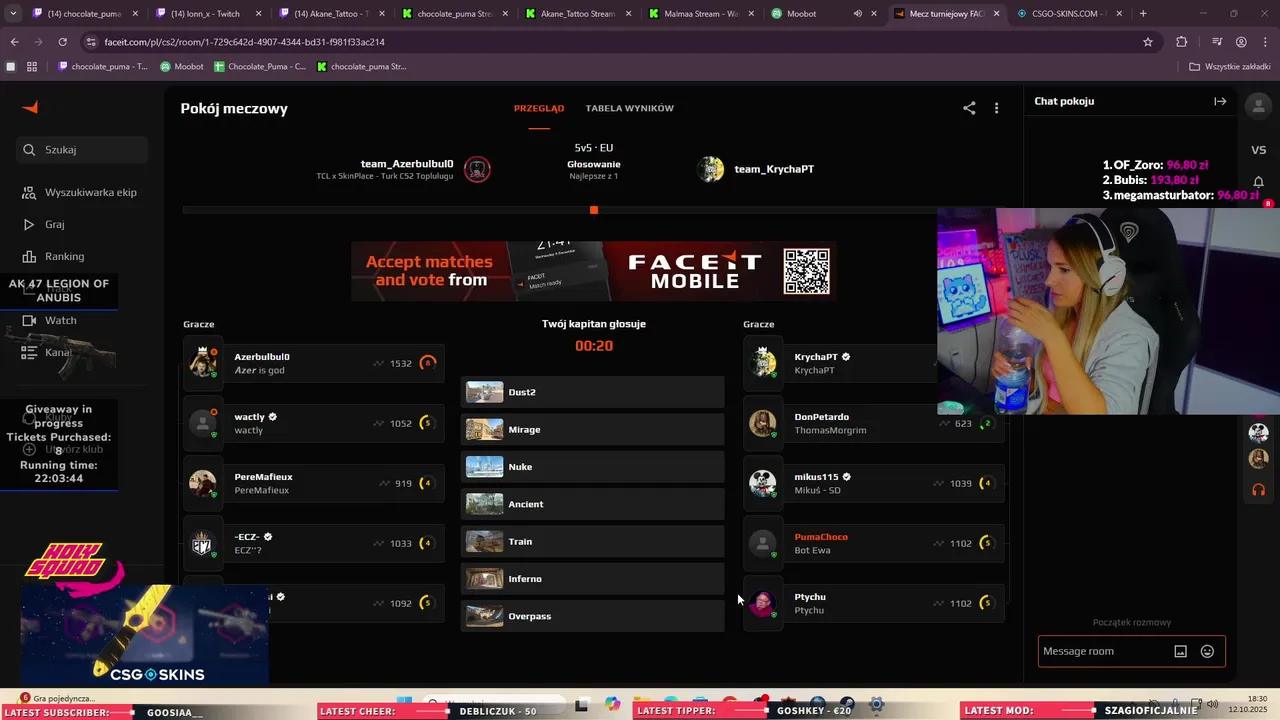Click the share icon in match room header

[969, 108]
